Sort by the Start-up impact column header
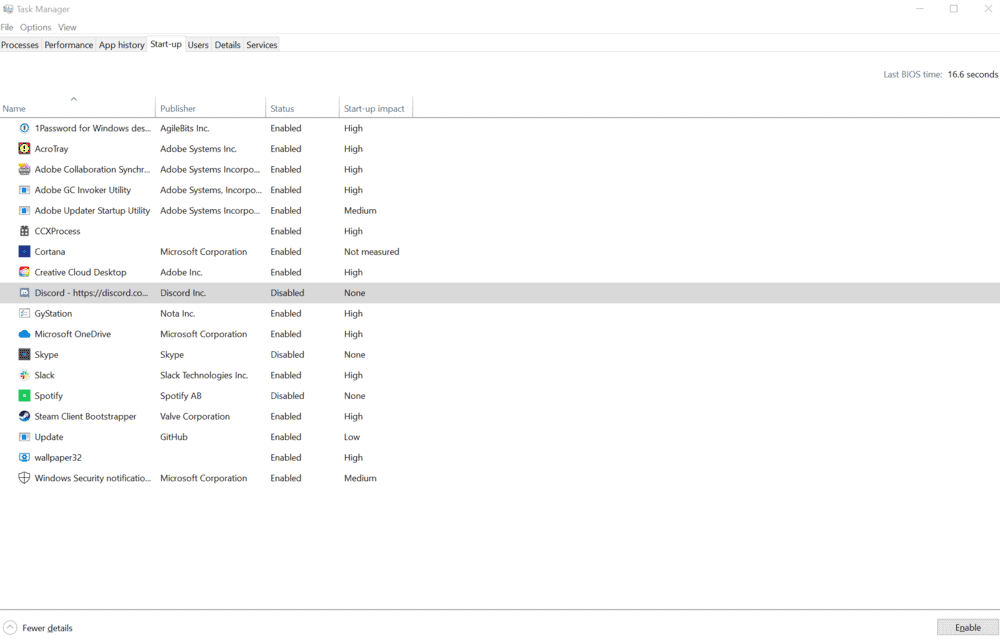The width and height of the screenshot is (1000, 639). click(376, 108)
